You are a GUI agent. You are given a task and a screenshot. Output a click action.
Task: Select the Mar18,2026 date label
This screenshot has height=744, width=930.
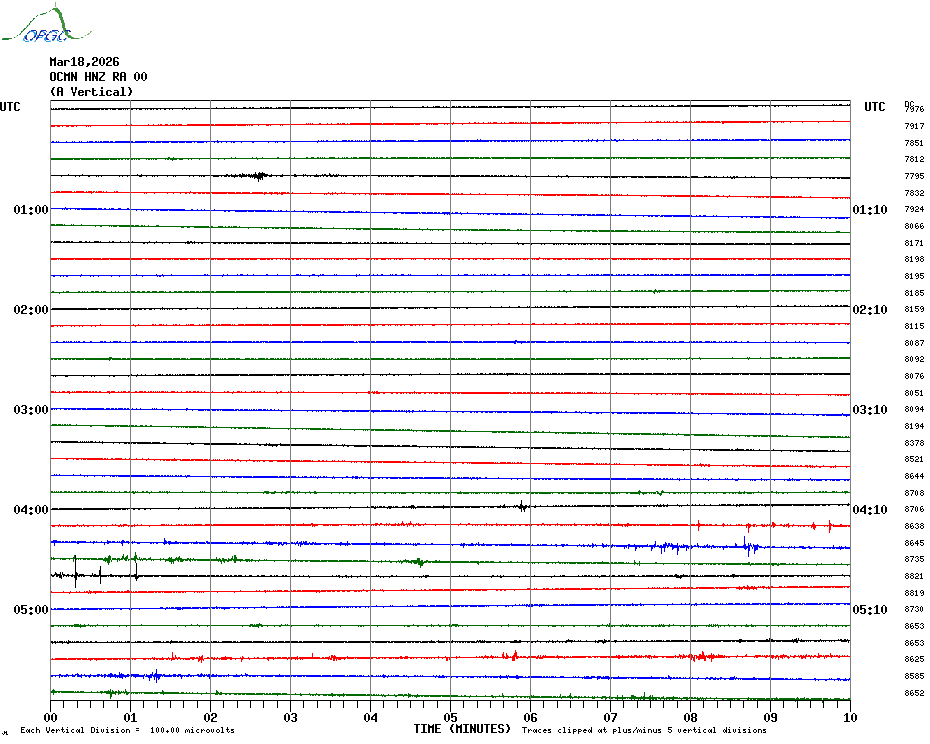(x=84, y=62)
